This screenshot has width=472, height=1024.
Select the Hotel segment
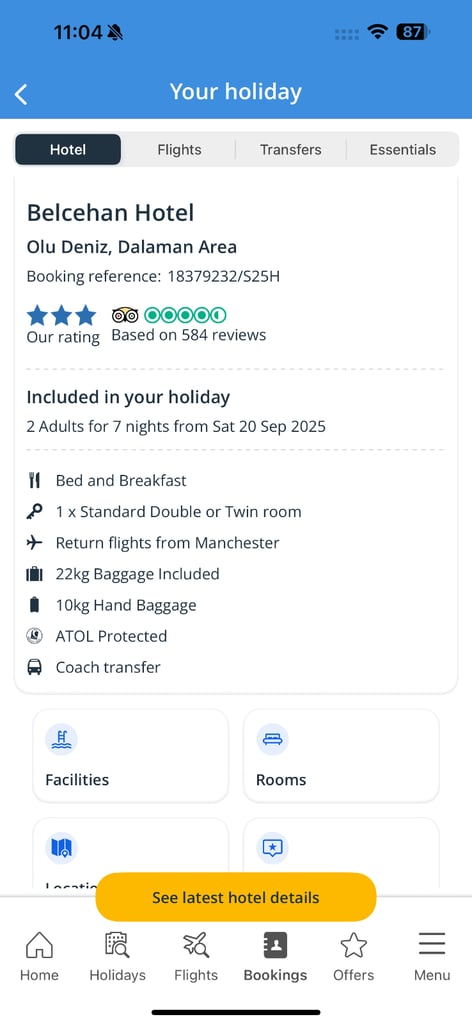point(68,150)
